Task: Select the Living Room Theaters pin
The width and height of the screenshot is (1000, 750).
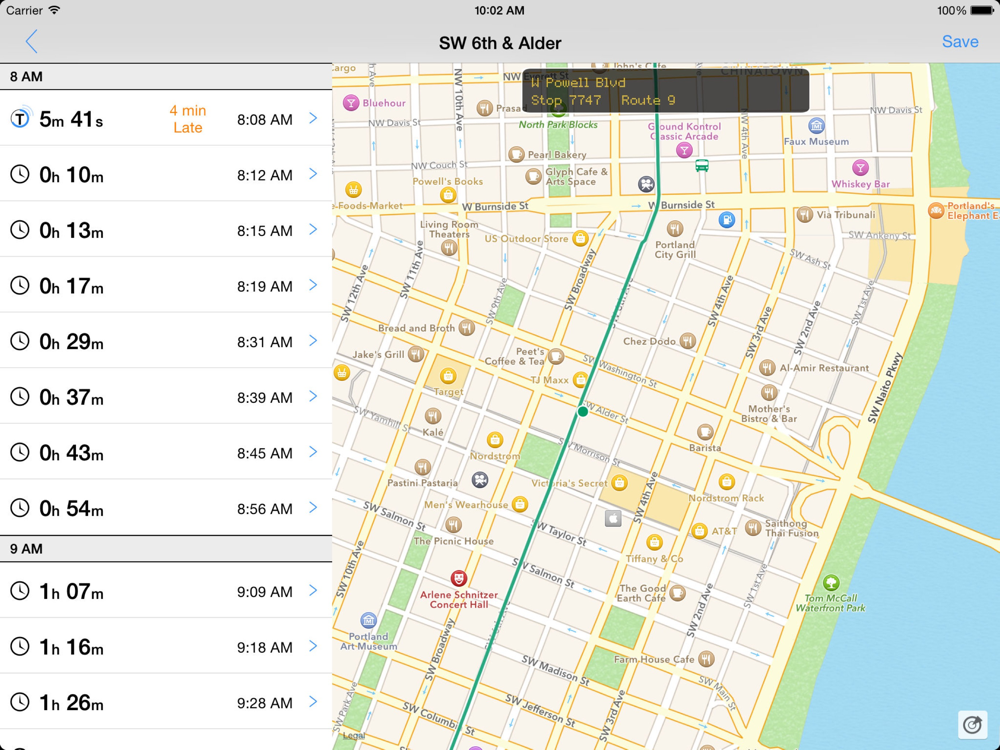Action: (x=449, y=248)
